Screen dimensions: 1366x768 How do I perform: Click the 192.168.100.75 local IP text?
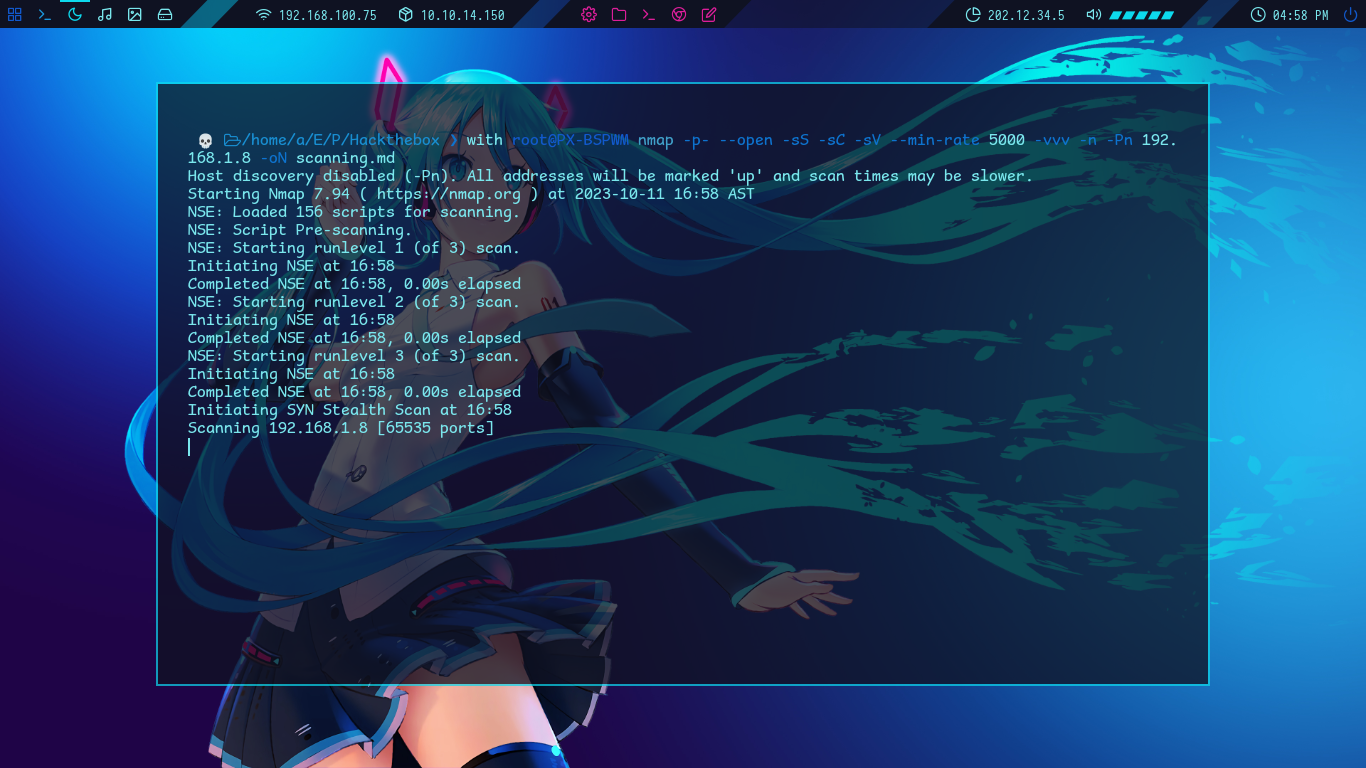coord(327,15)
